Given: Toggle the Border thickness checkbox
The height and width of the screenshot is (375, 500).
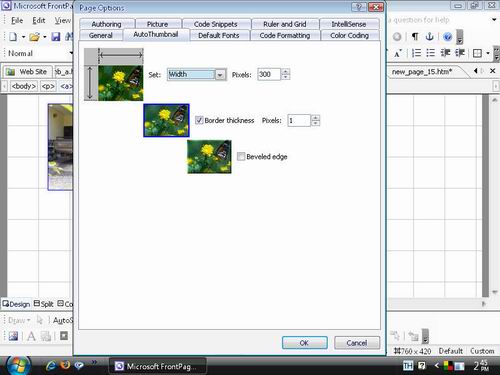Looking at the screenshot, I should point(199,120).
